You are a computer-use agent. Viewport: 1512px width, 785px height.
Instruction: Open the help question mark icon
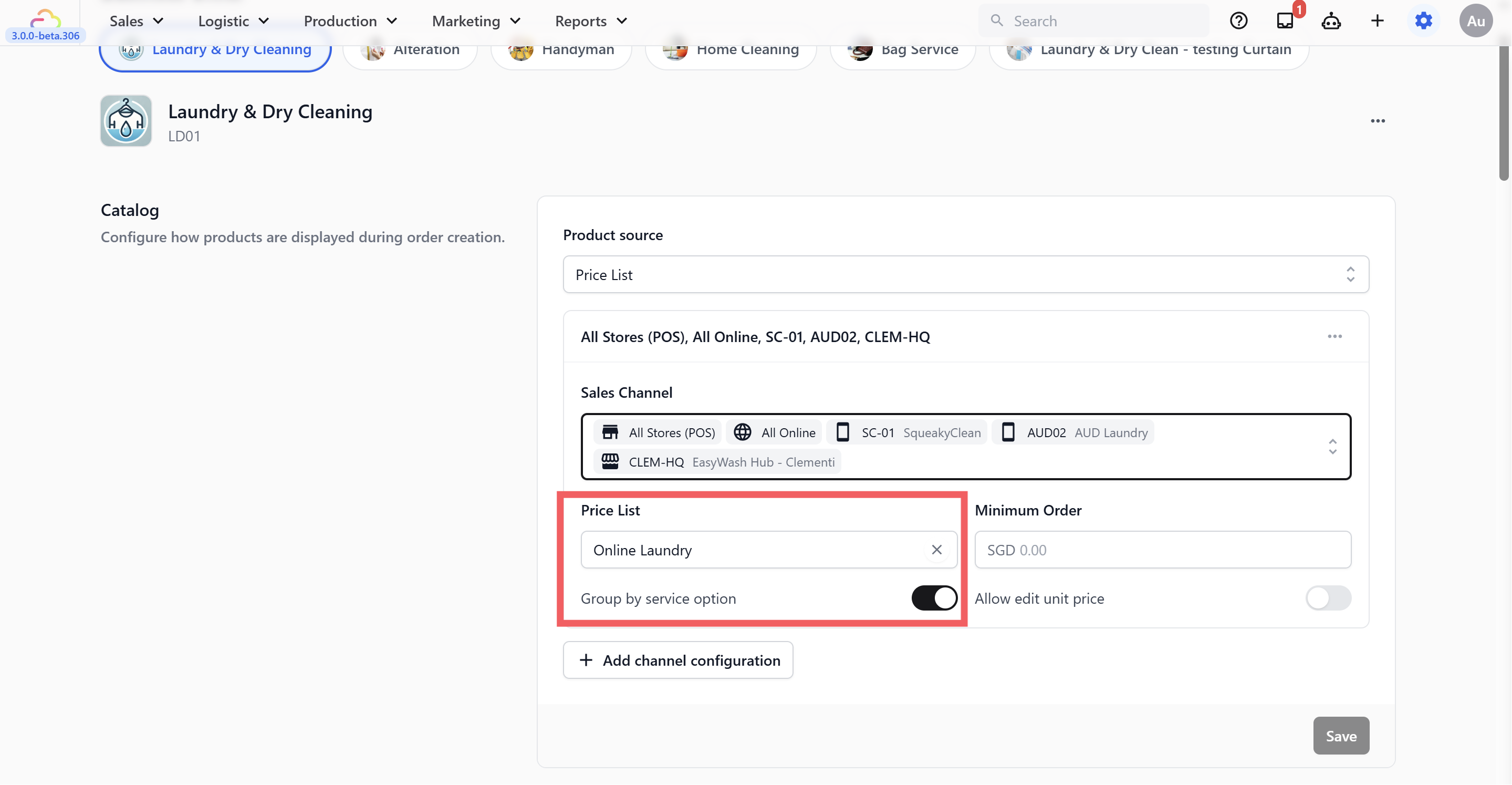(x=1238, y=21)
